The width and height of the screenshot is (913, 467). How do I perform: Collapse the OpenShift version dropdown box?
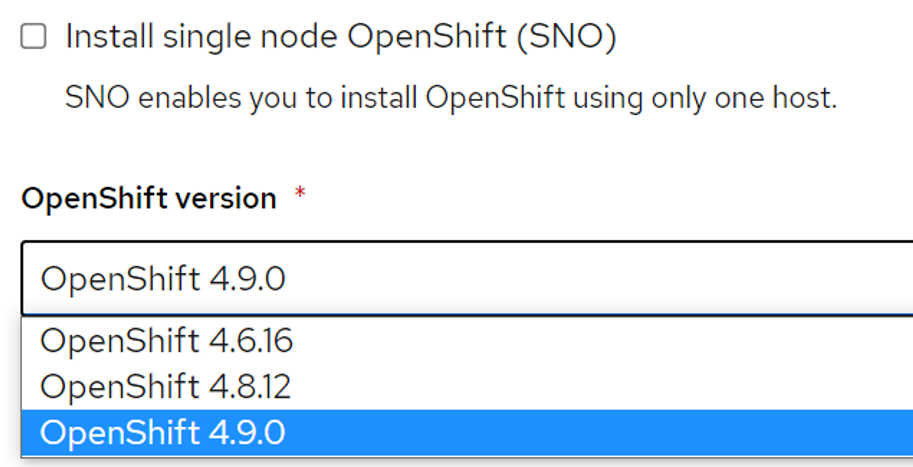(x=466, y=278)
